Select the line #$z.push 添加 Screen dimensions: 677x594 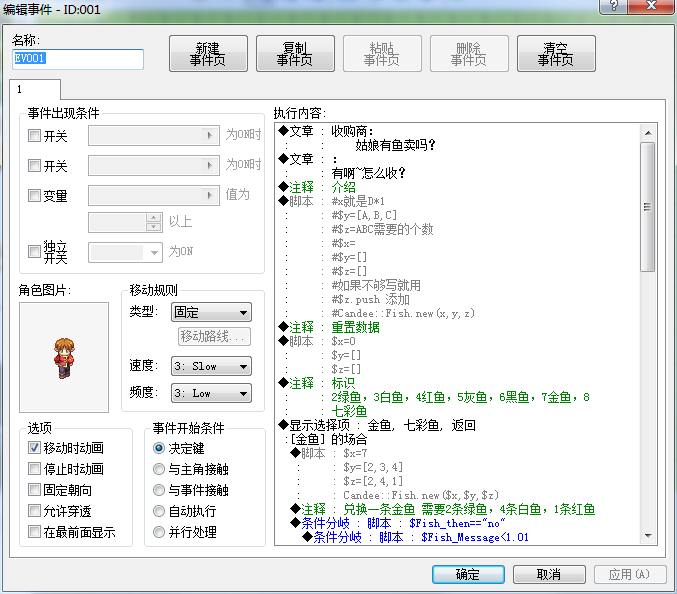[x=370, y=299]
